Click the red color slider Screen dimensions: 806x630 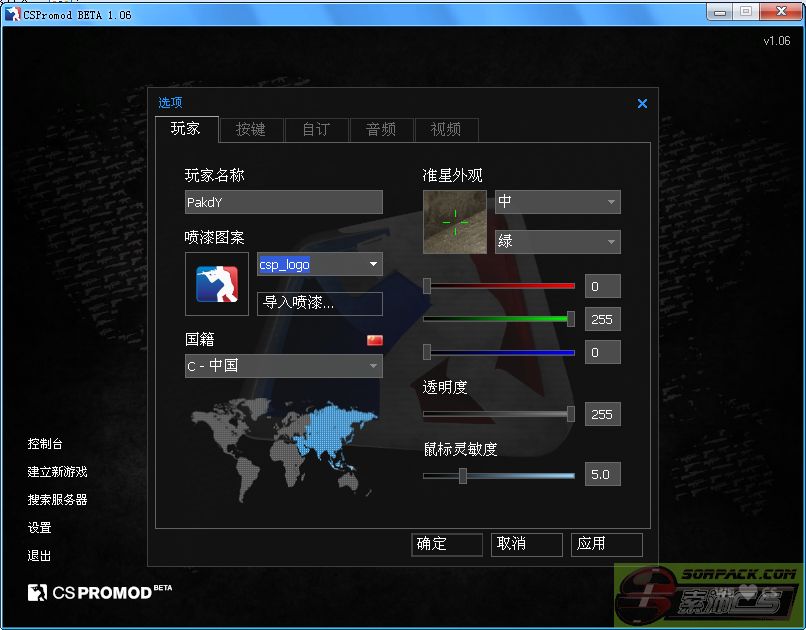click(499, 286)
